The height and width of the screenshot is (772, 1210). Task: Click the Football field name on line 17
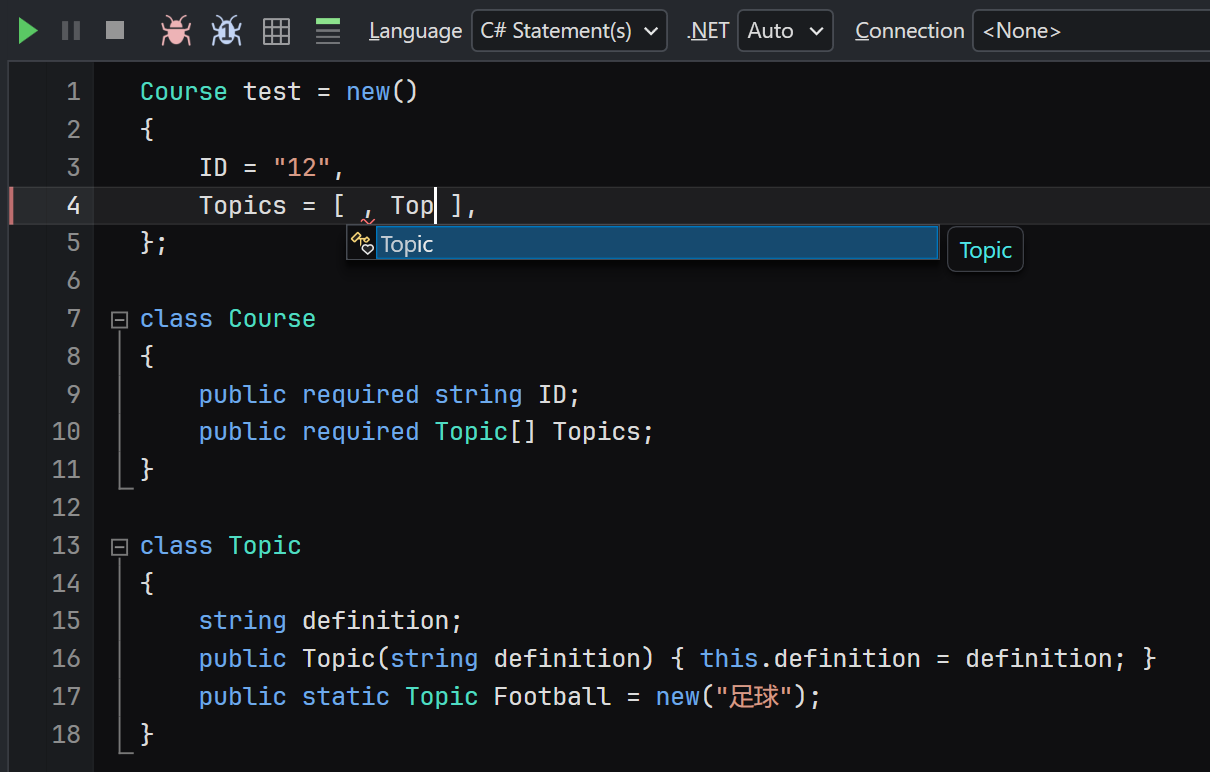[552, 697]
